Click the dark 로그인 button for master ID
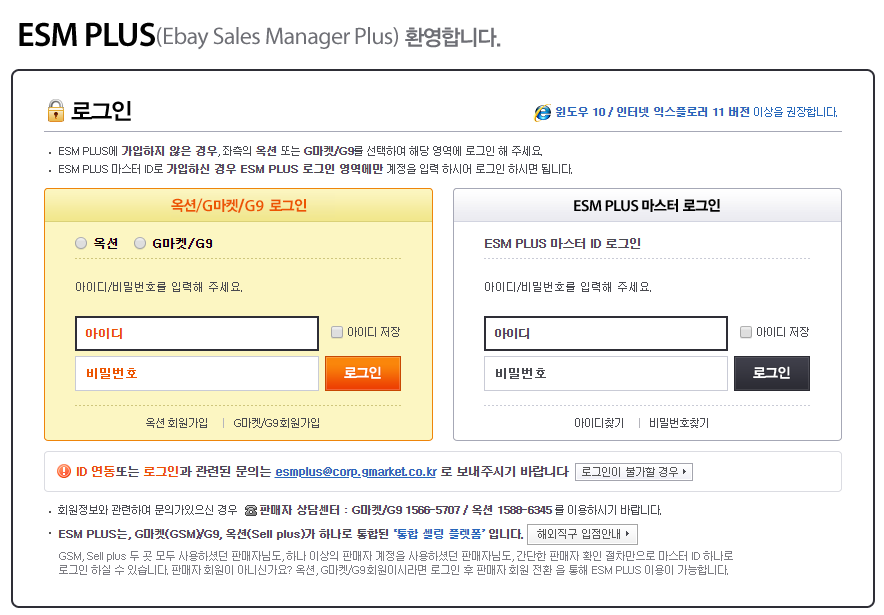This screenshot has height=615, width=884. 772,373
